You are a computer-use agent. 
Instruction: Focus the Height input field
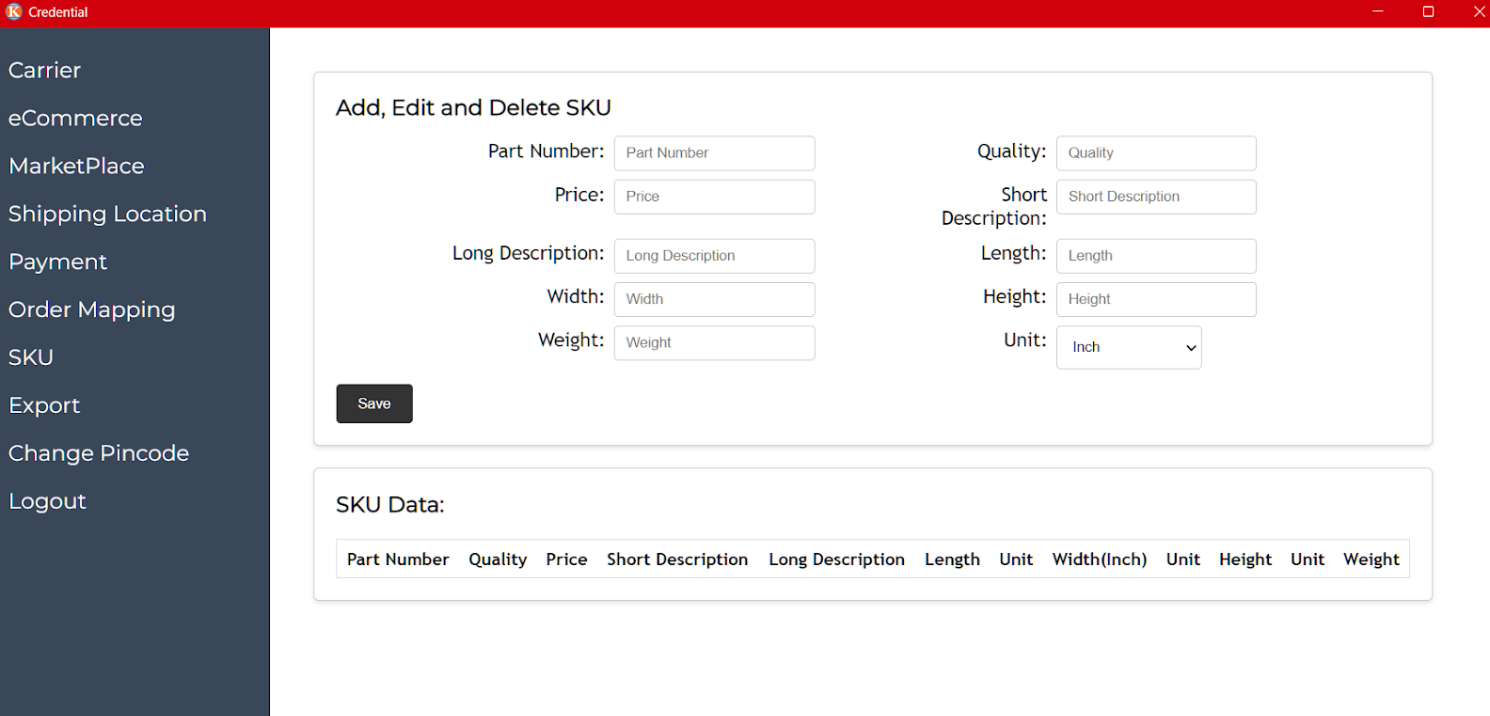[x=1156, y=299]
